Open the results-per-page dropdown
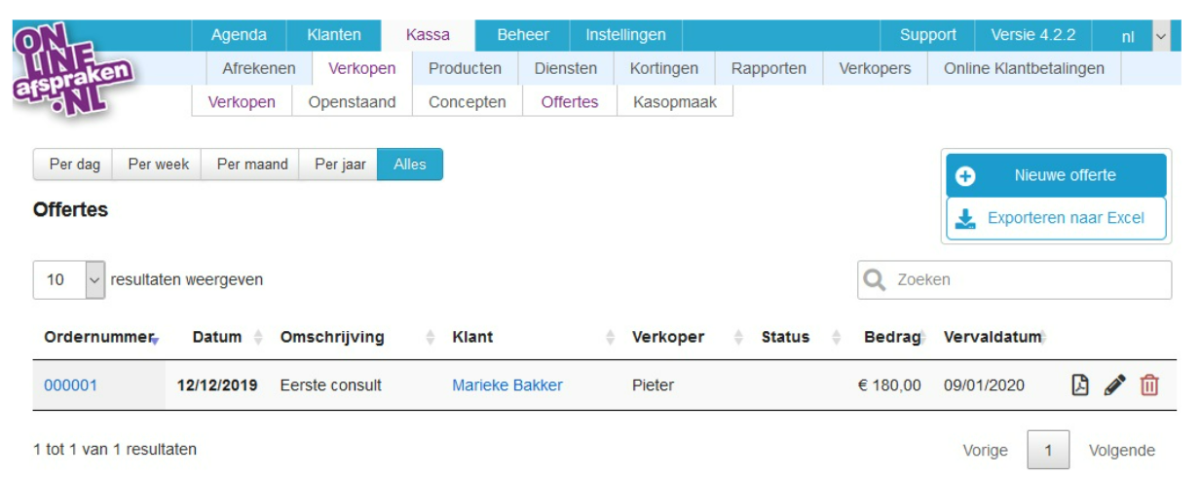Viewport: 1200px width, 477px height. click(x=94, y=280)
